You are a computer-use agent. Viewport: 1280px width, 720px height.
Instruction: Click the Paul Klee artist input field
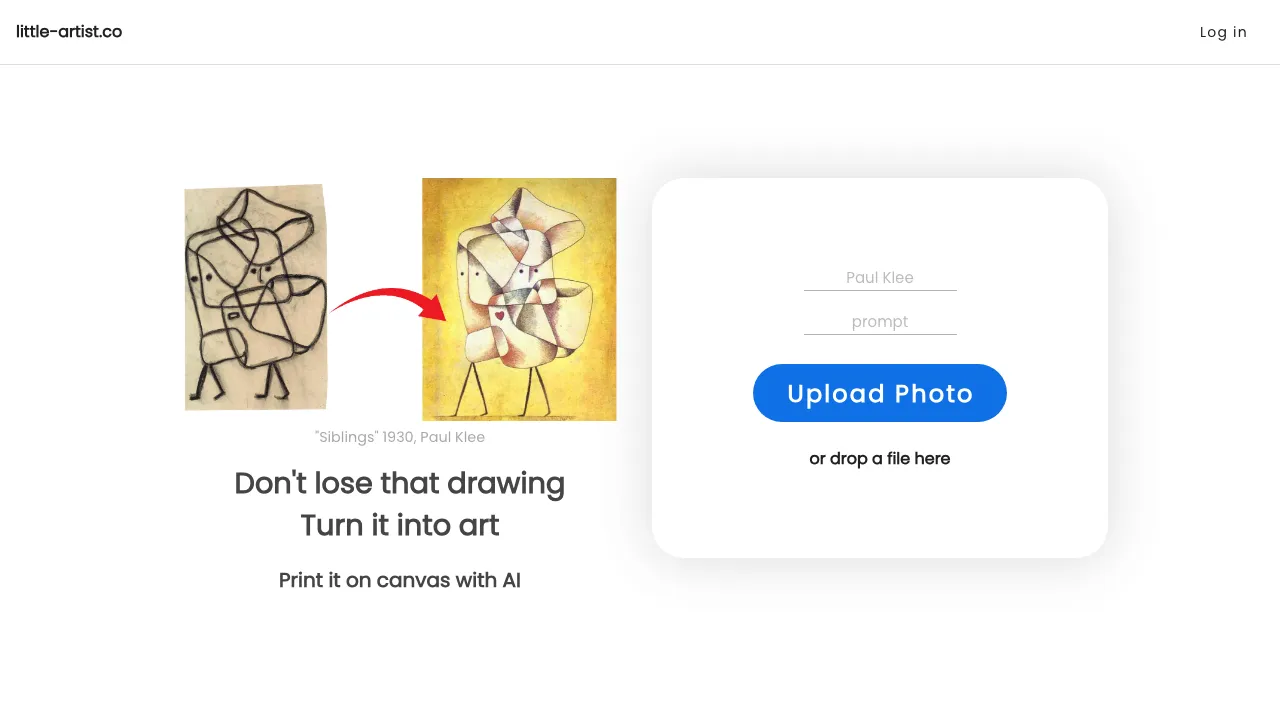pos(880,278)
